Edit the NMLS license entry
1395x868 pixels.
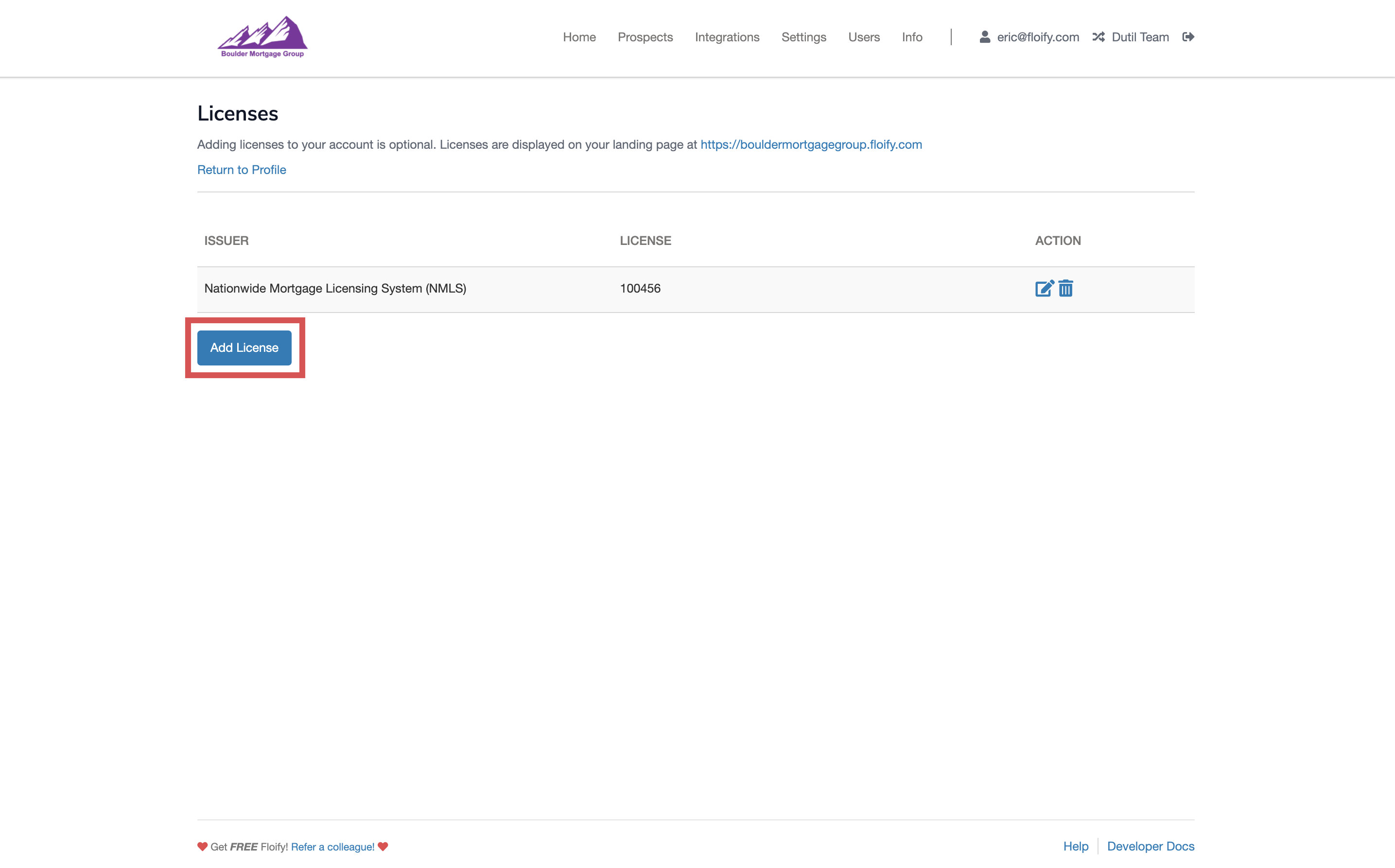pyautogui.click(x=1044, y=288)
